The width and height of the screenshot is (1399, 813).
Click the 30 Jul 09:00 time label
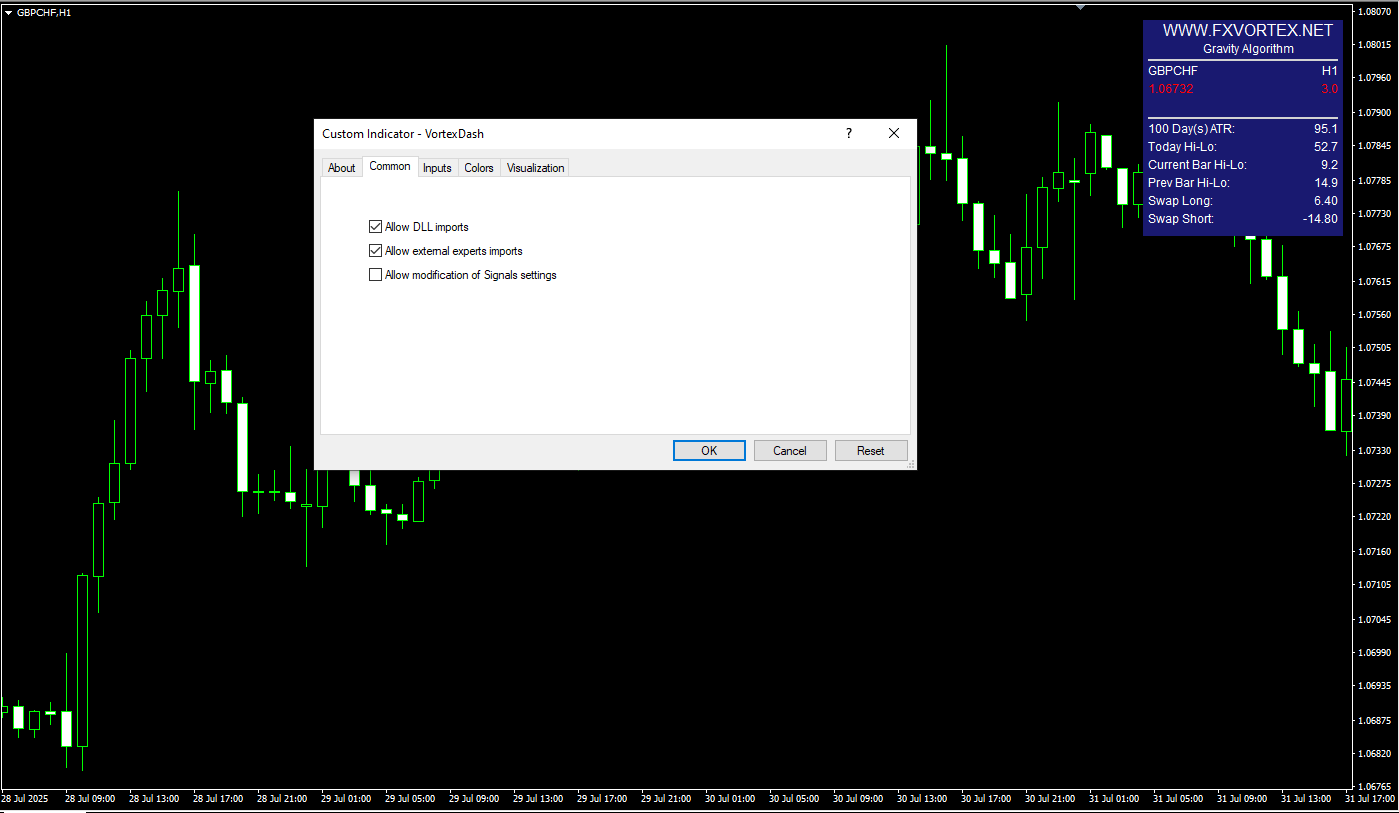click(x=858, y=800)
